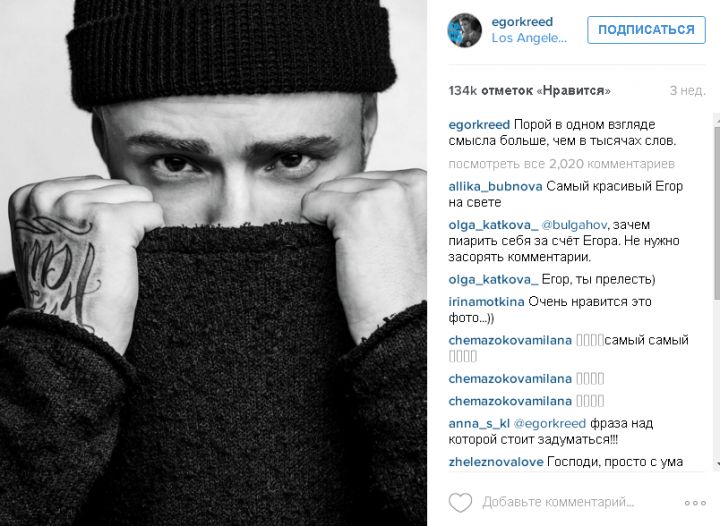
Task: Click the comments scrollbar thumb
Action: point(717,211)
